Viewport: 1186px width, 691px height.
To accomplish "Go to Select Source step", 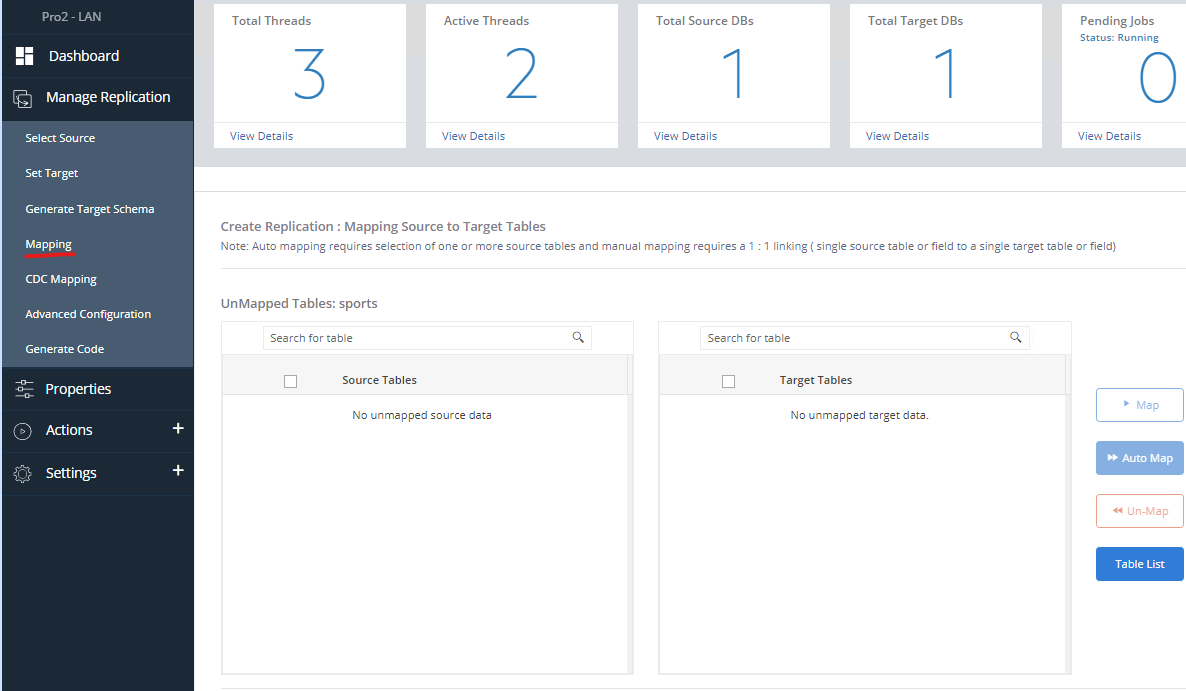I will click(x=61, y=138).
